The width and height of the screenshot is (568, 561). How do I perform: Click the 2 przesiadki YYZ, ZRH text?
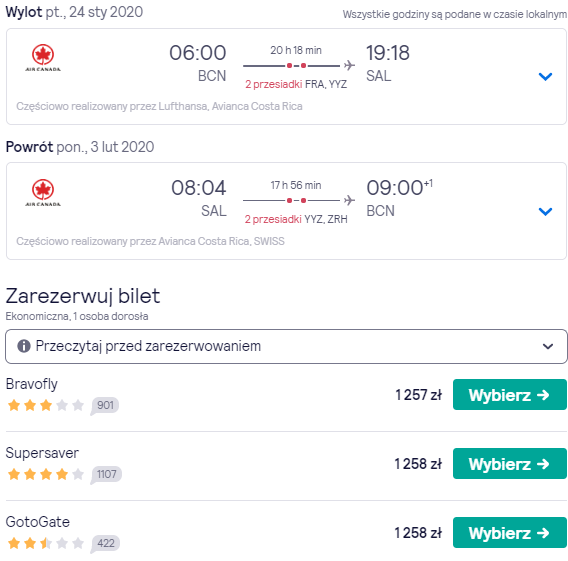click(x=296, y=219)
